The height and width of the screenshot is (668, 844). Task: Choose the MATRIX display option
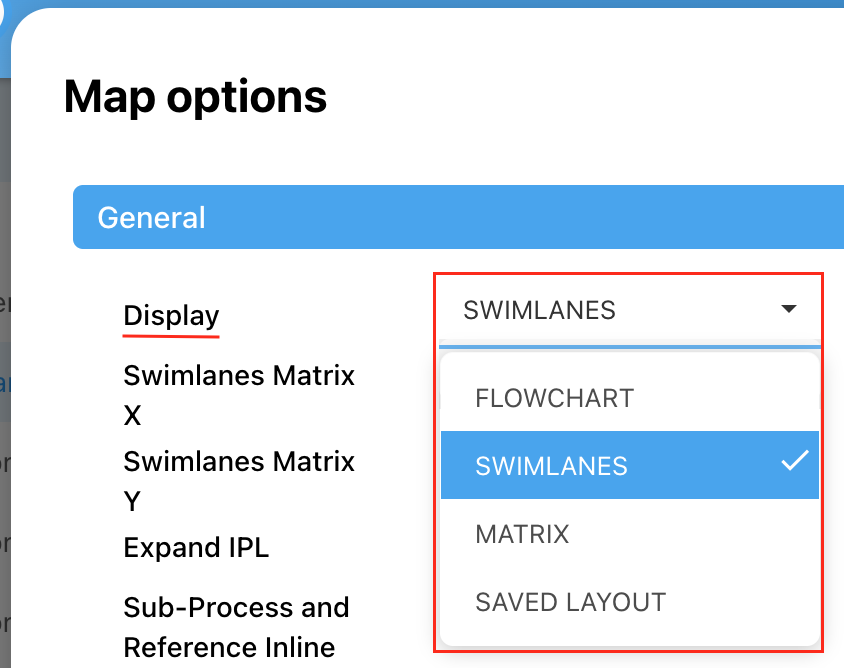tap(522, 534)
